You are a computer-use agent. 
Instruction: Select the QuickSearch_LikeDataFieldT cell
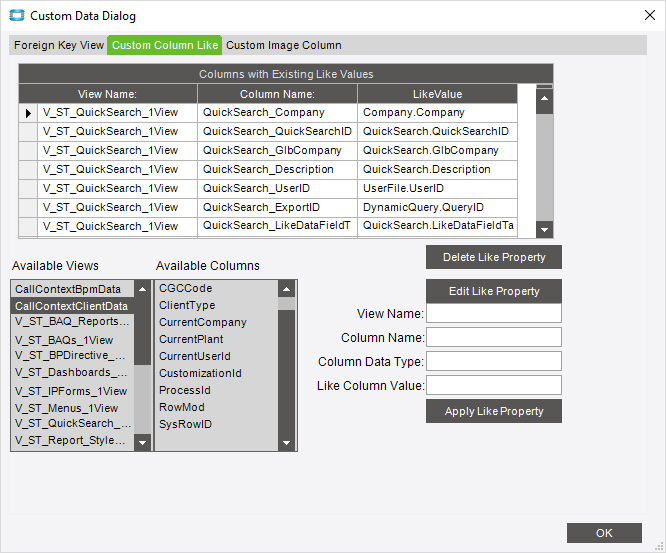tap(277, 226)
